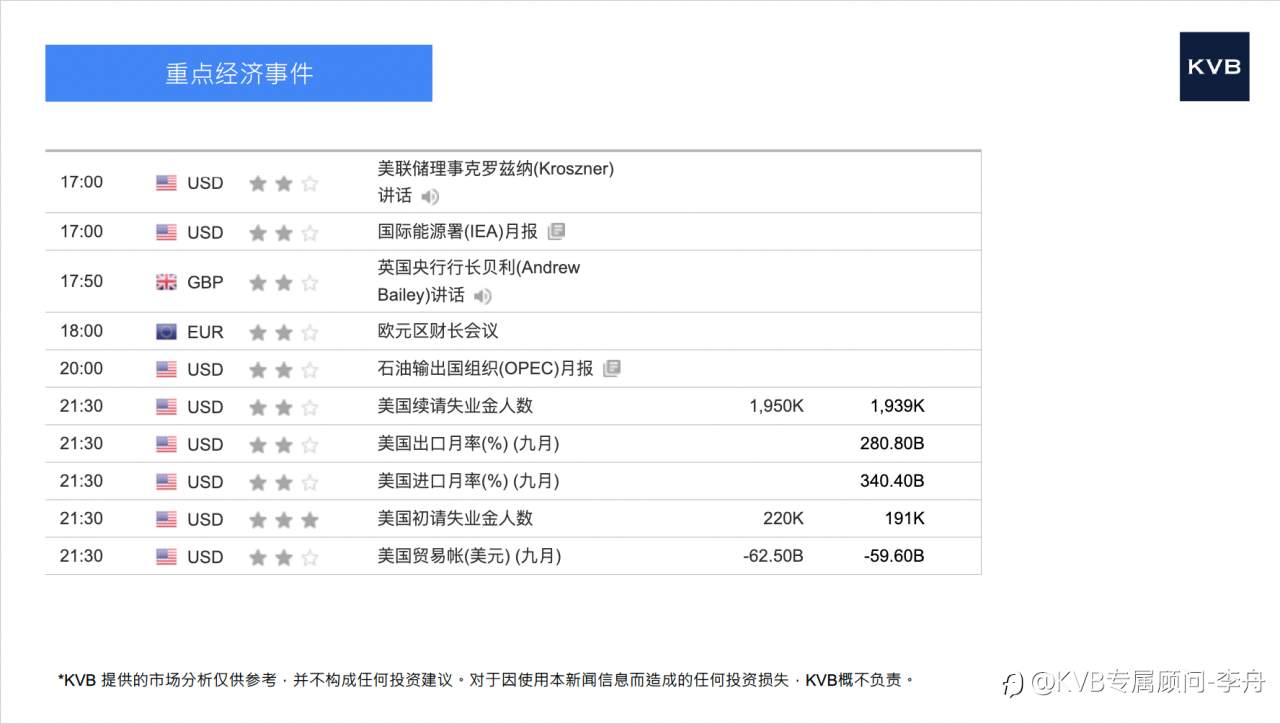Expand the 美国续请失业金人数 event row
Viewport: 1280px width, 724px height.
500,405
